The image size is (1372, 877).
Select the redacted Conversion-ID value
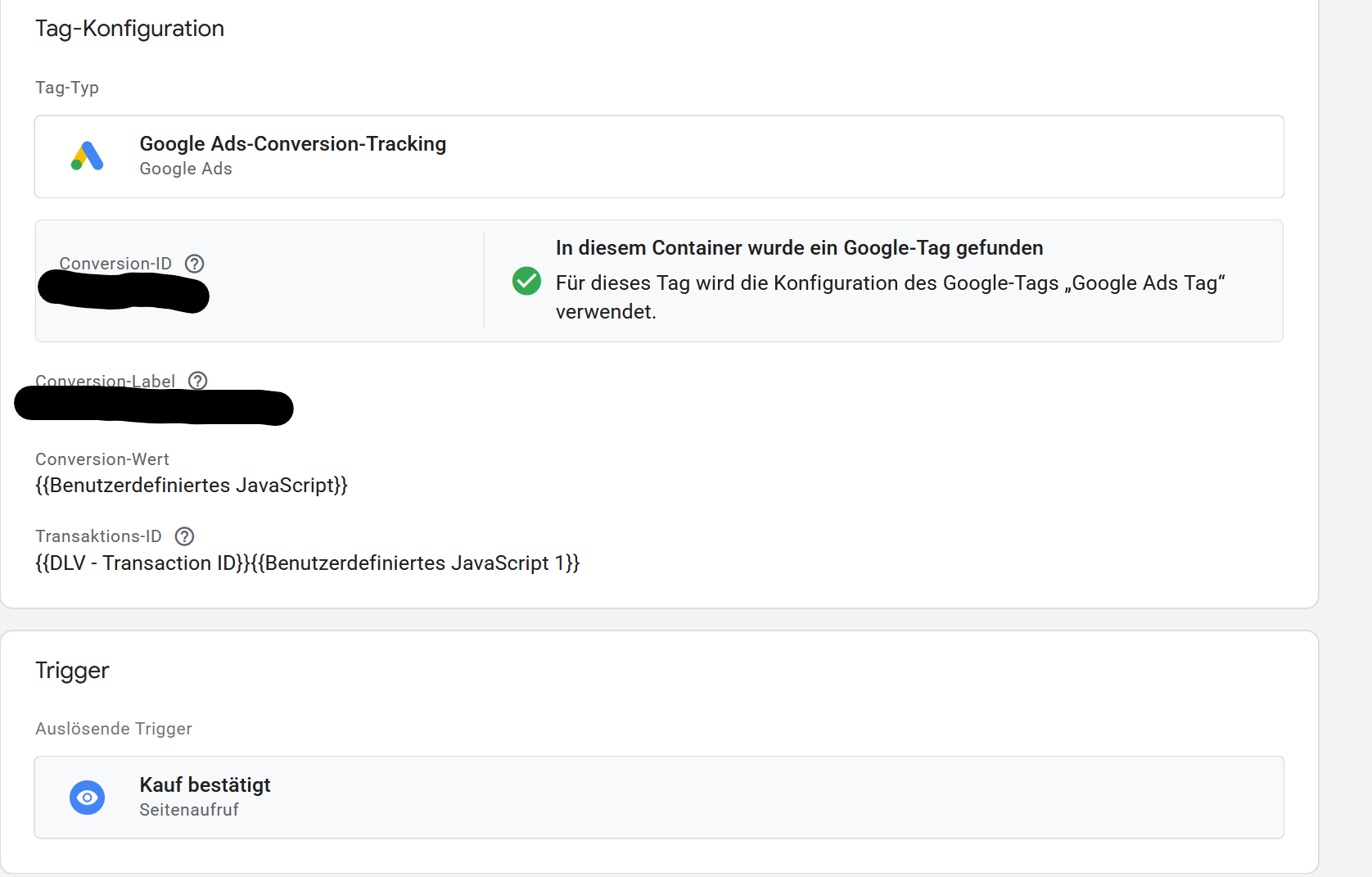point(124,293)
